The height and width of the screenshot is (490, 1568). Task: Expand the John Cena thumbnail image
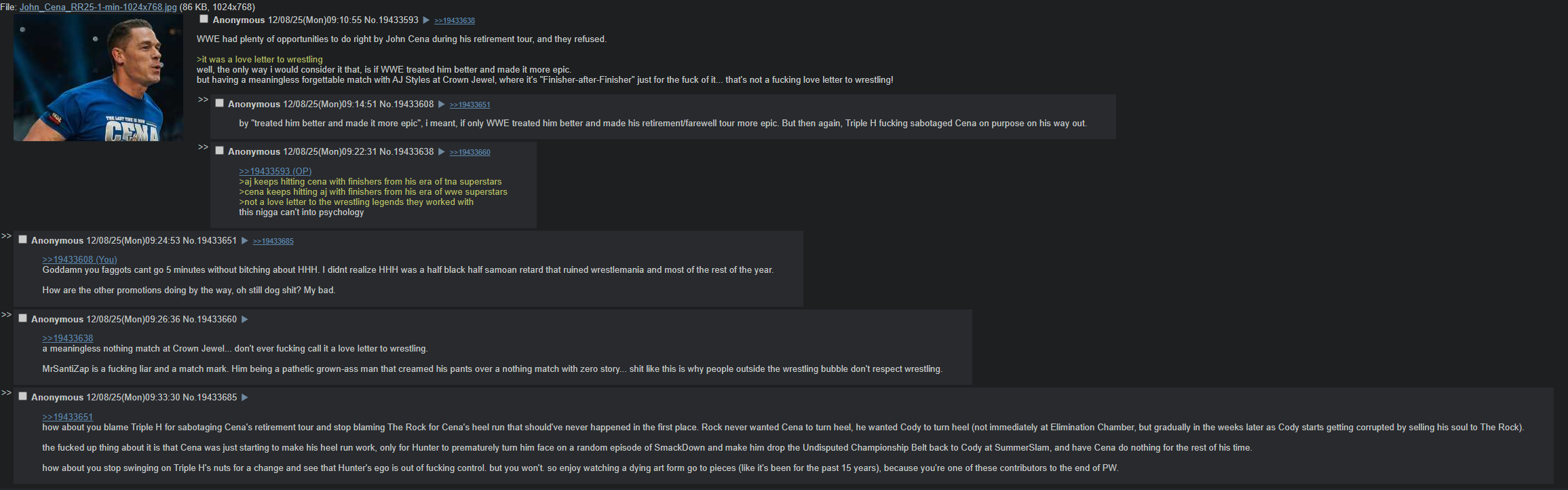98,78
